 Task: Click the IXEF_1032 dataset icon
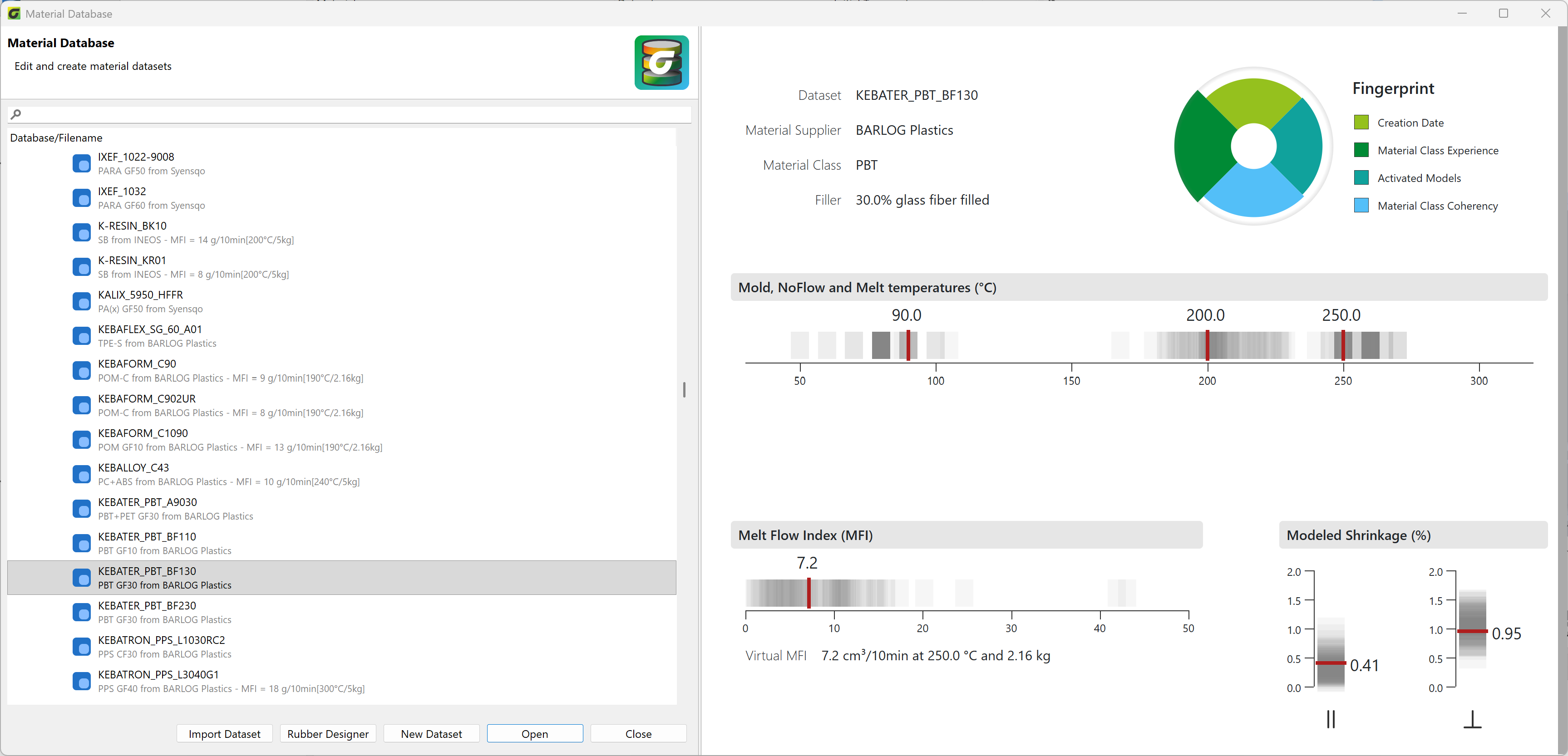tap(82, 198)
